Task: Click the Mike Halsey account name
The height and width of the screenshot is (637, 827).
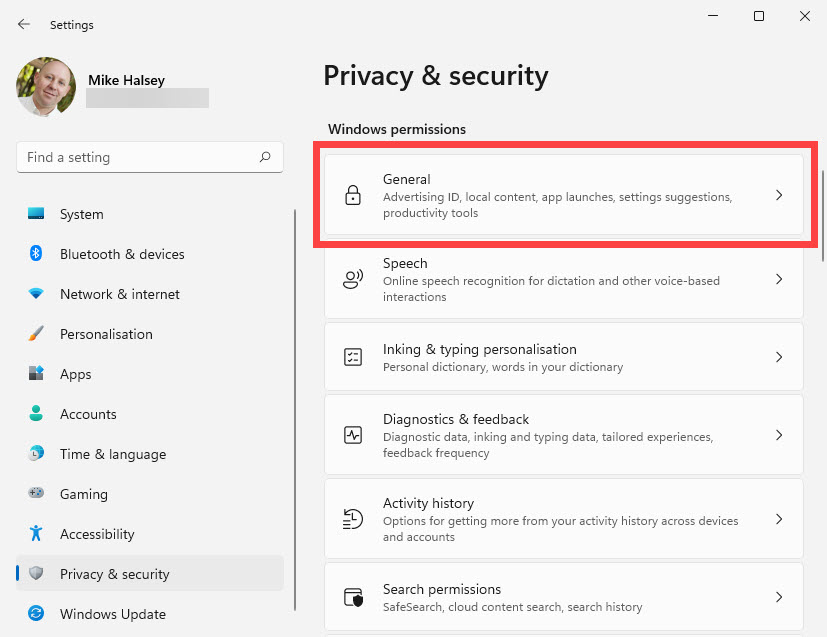Action: tap(127, 80)
